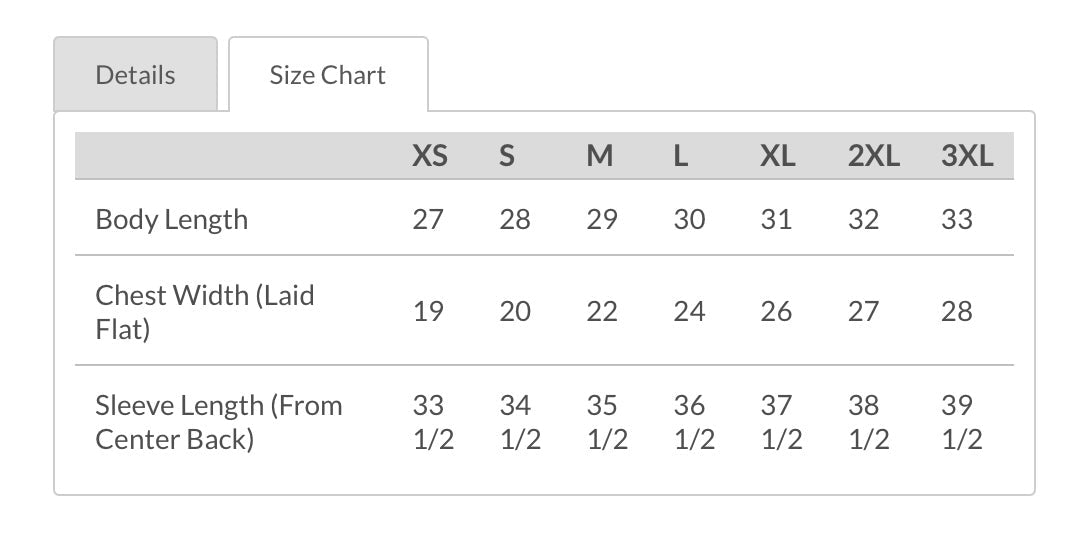Select the Chest Width (Laid Flat) label
Image resolution: width=1077 pixels, height=554 pixels.
click(205, 312)
